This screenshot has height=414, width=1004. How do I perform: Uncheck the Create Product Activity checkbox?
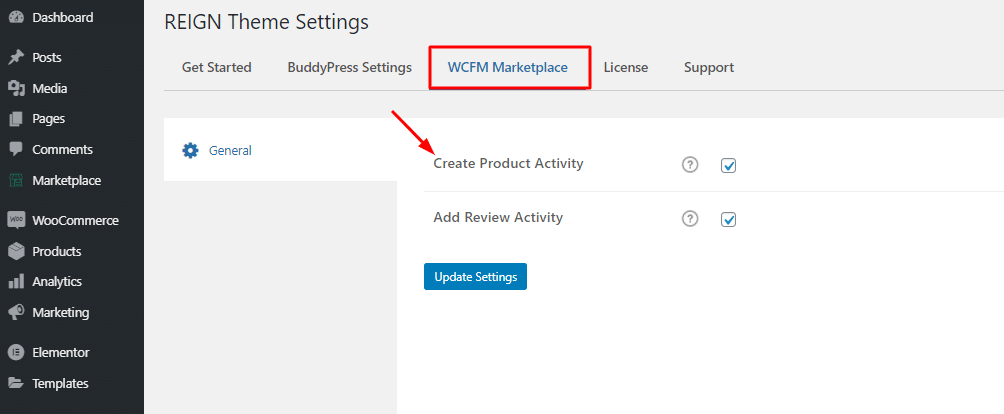tap(729, 166)
